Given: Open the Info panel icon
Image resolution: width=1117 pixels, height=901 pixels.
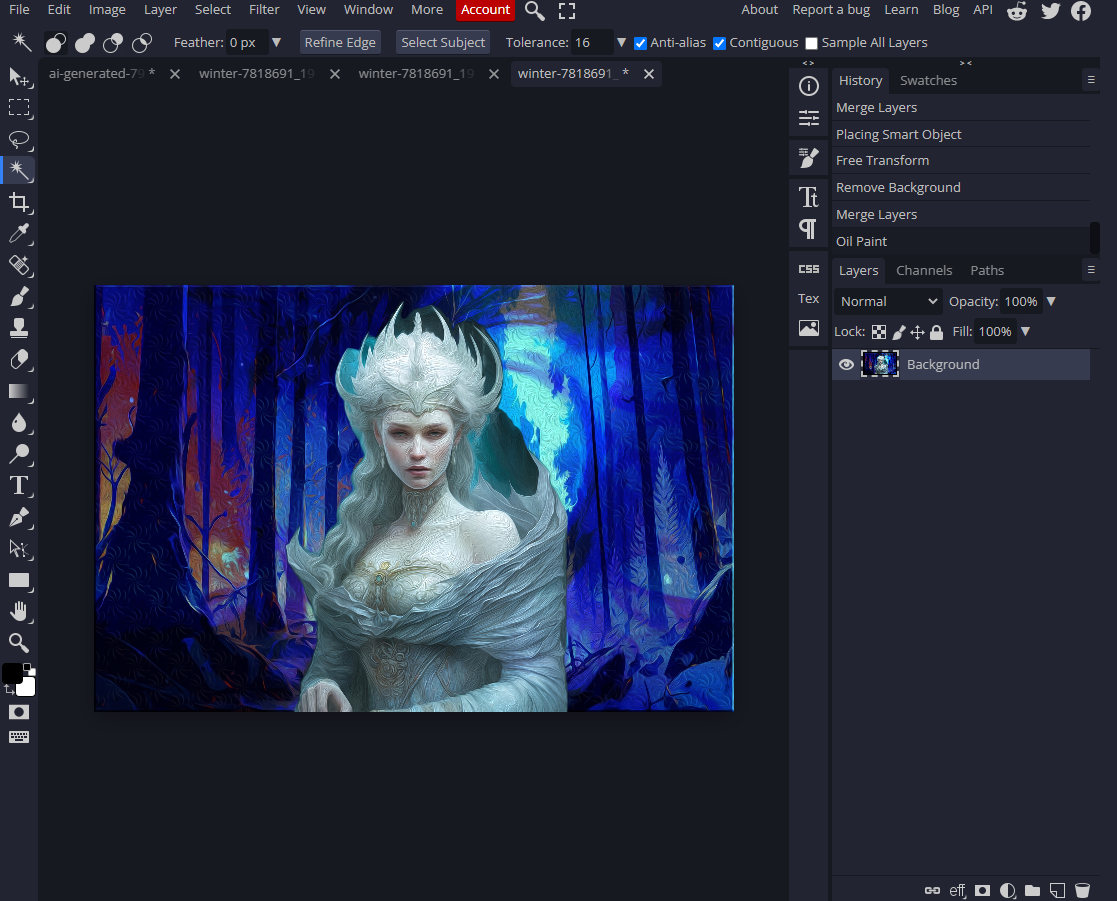Looking at the screenshot, I should 809,86.
